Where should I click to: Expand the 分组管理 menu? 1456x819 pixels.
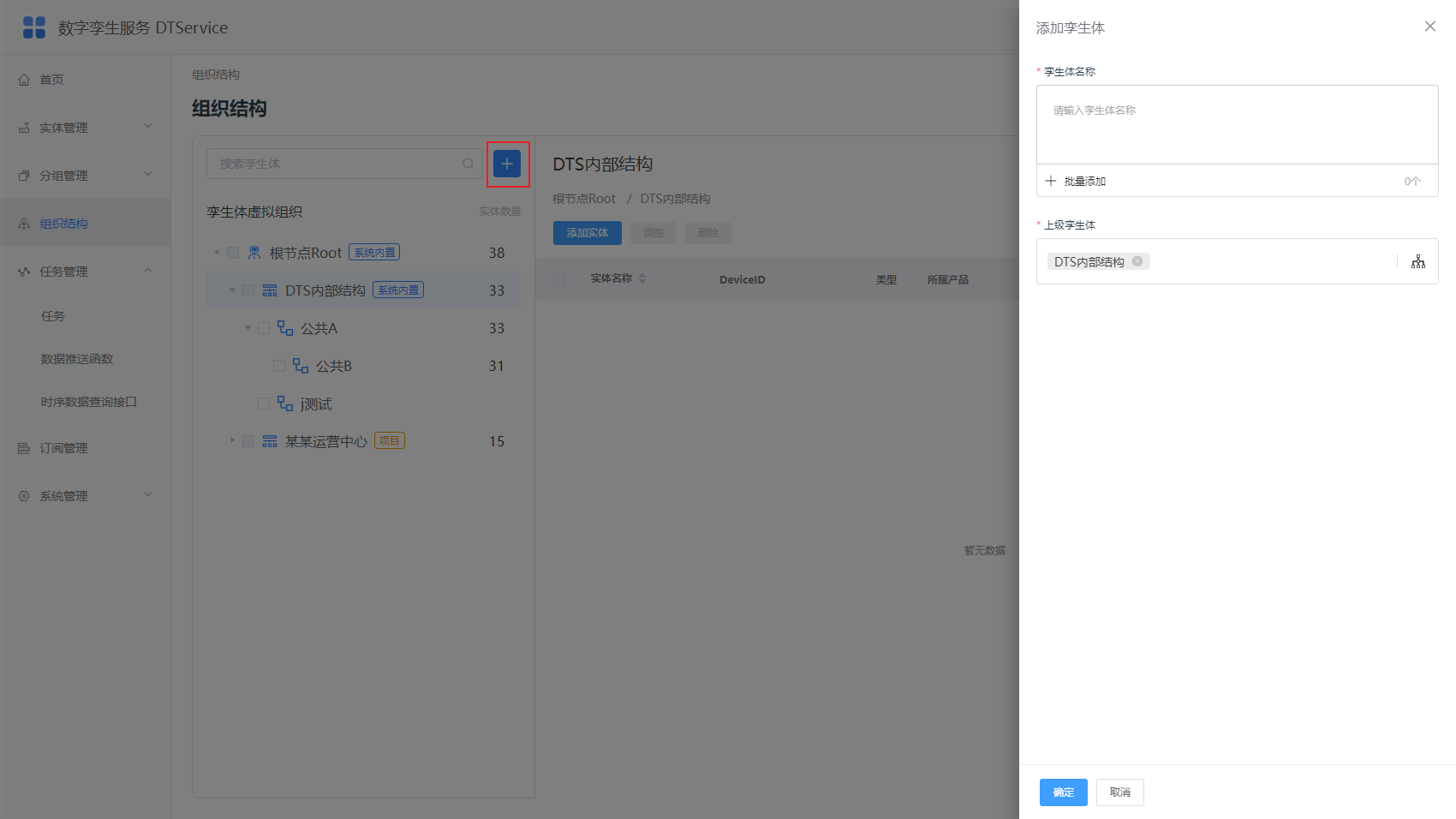(x=86, y=176)
